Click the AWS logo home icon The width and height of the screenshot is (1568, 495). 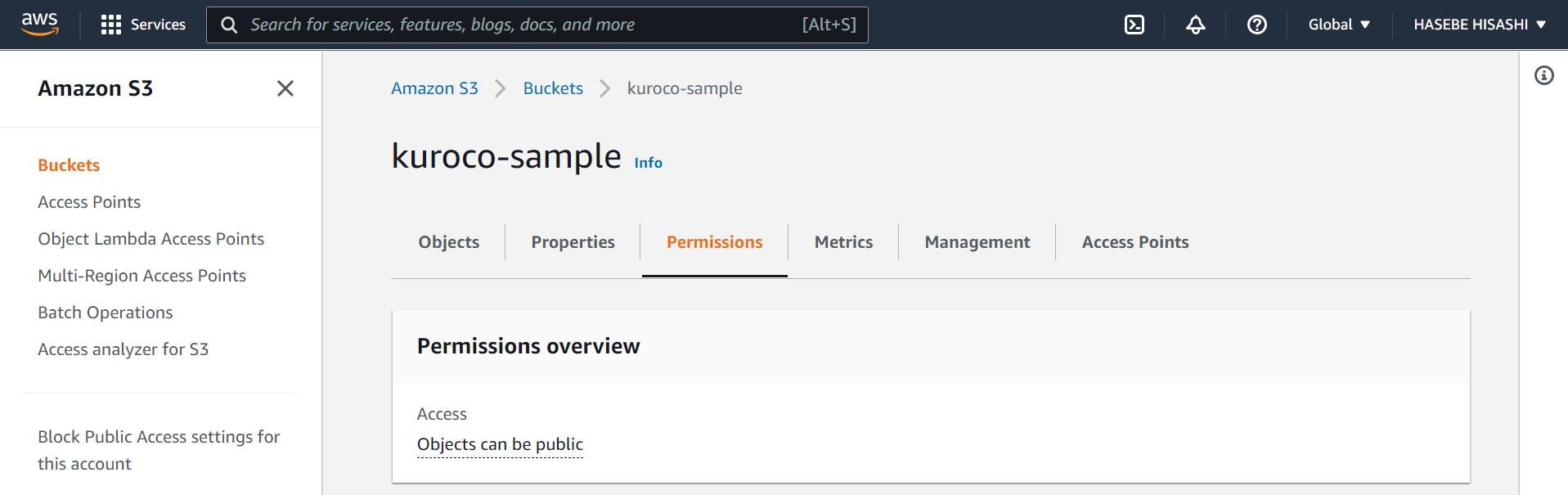(x=40, y=25)
